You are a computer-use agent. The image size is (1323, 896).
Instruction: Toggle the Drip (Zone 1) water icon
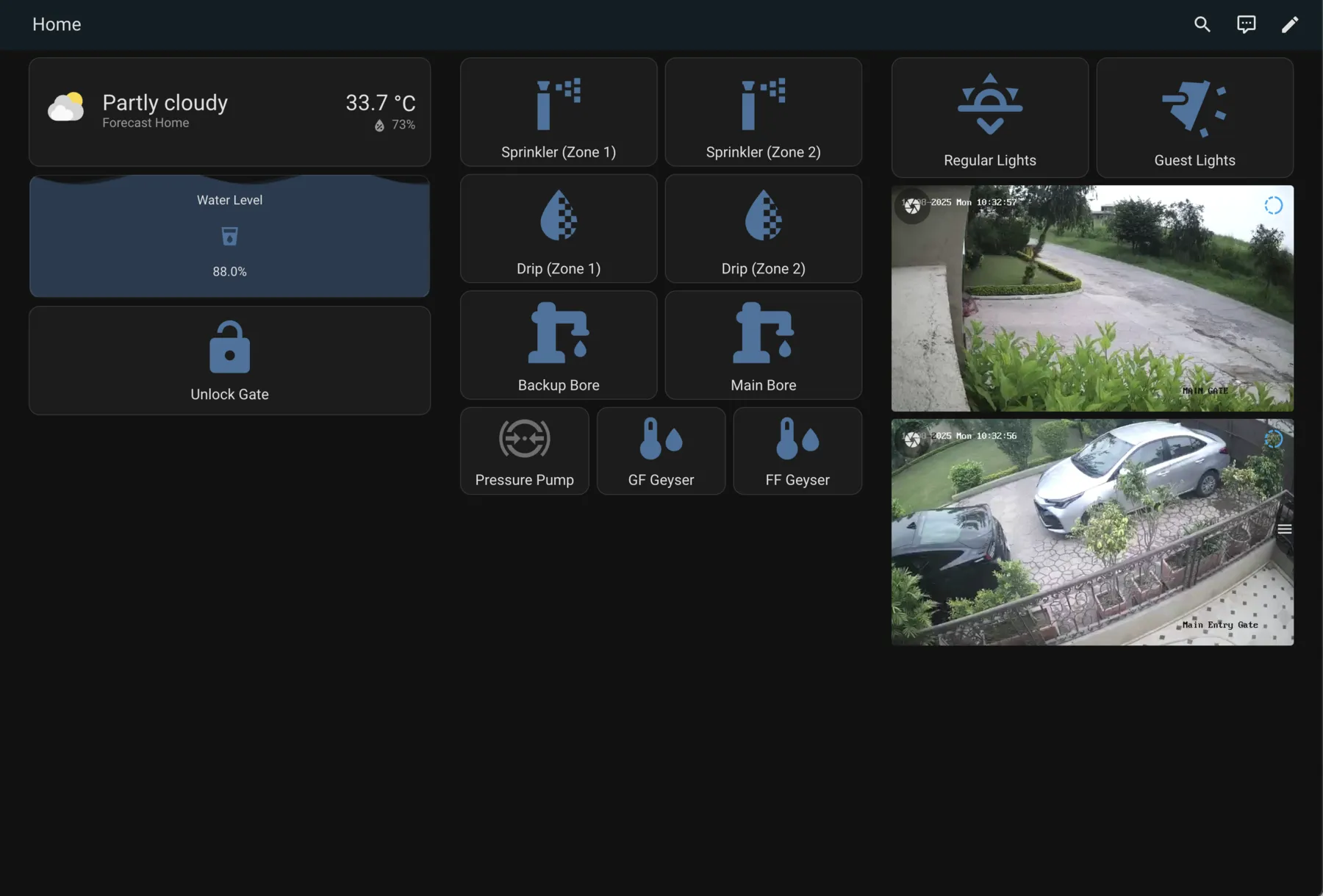click(559, 215)
